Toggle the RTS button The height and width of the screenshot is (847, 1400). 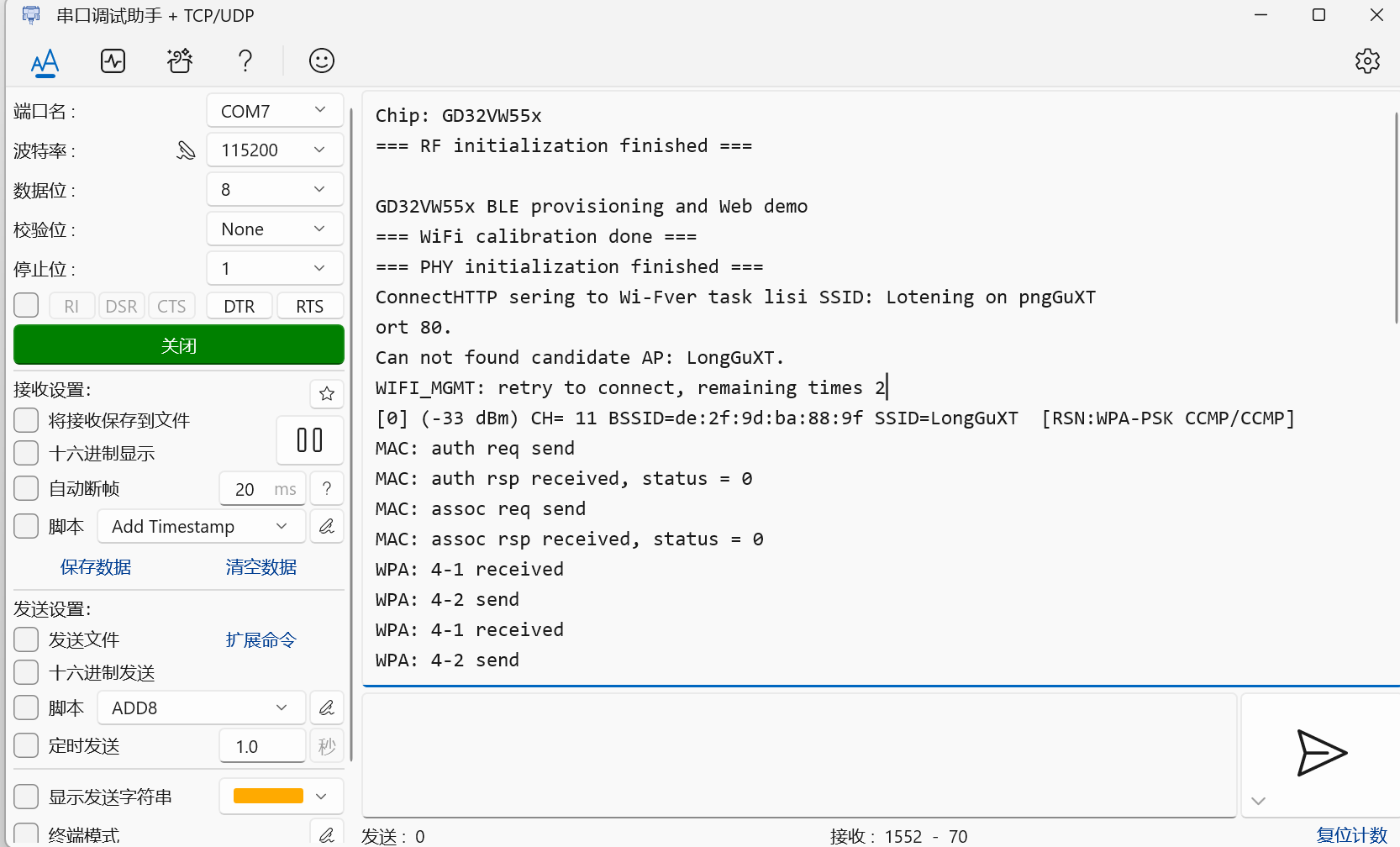point(310,306)
